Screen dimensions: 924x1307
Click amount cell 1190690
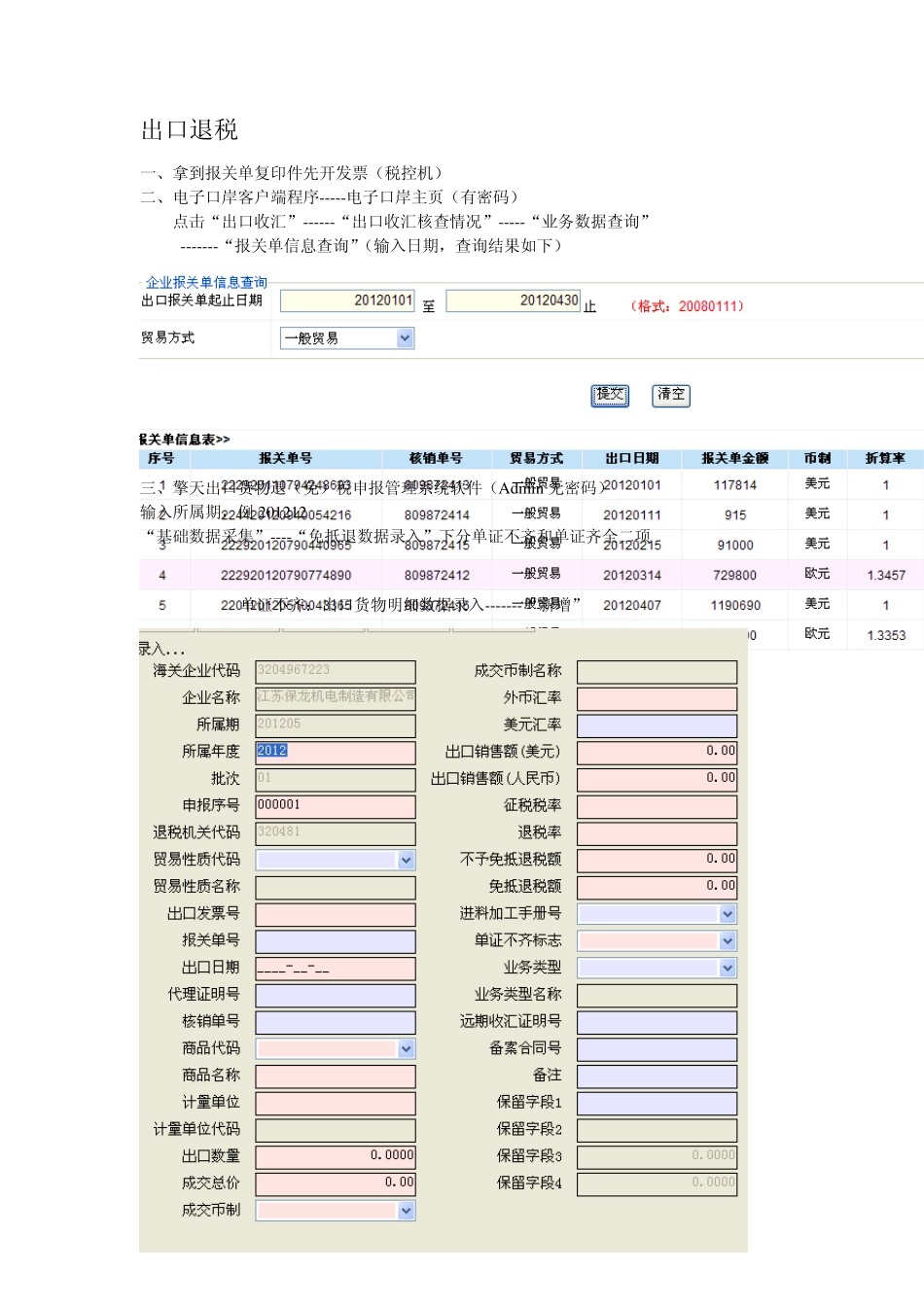(735, 606)
